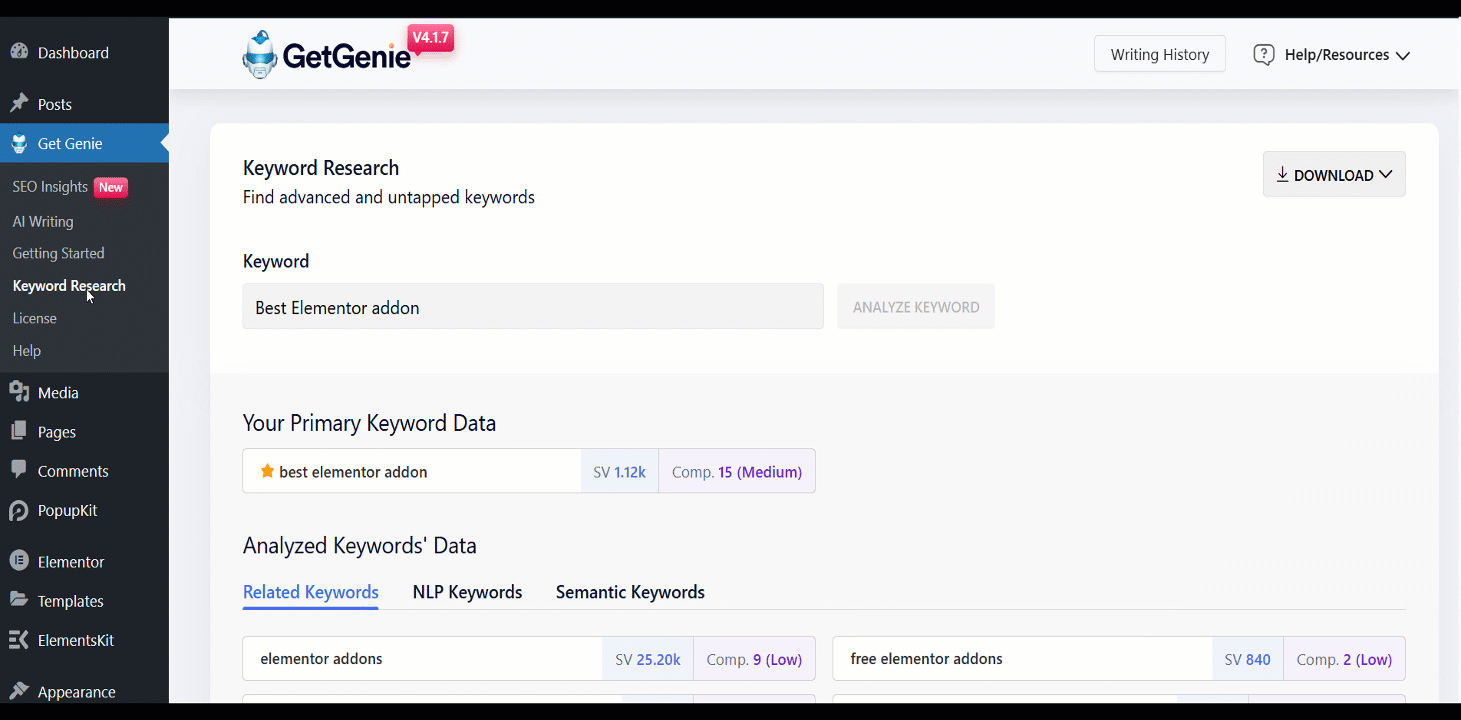Click the ANALYZE KEYWORD button
Image resolution: width=1461 pixels, height=720 pixels.
(x=916, y=307)
